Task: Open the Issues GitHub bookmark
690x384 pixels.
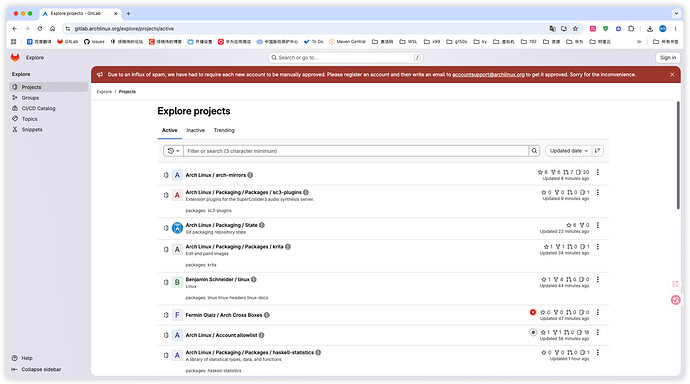Action: pos(94,41)
